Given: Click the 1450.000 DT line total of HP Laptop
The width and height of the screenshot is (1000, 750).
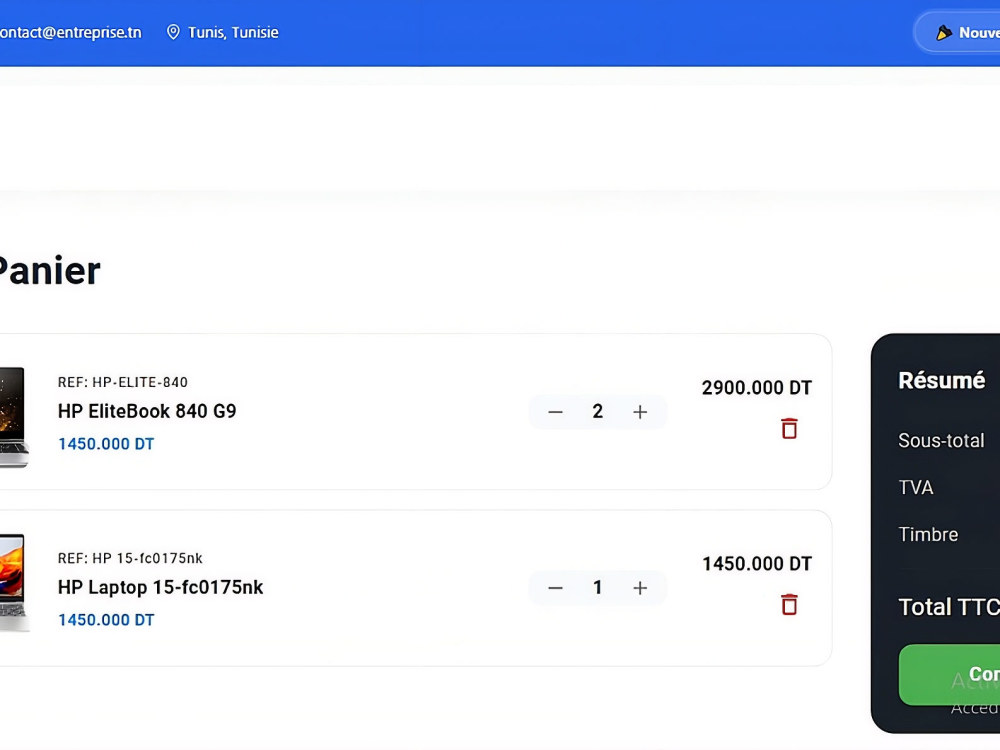Looking at the screenshot, I should tap(756, 564).
